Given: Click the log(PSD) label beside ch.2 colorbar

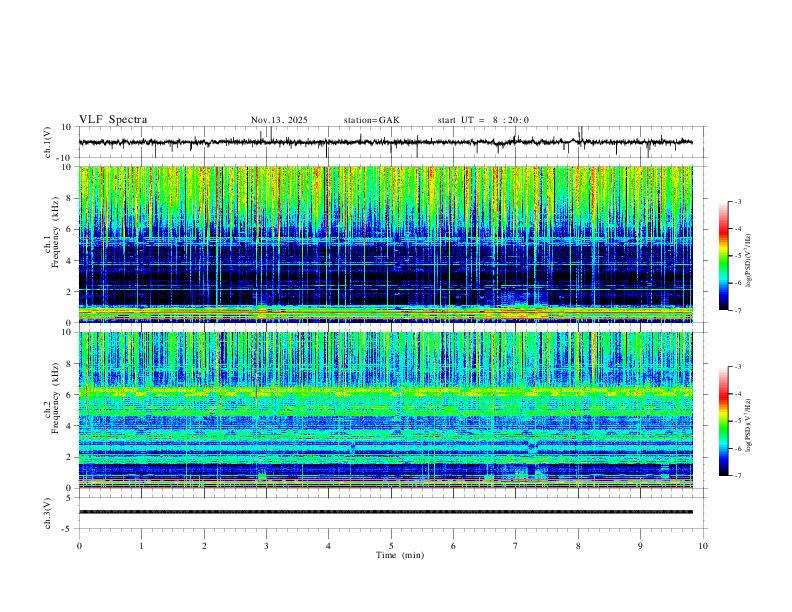Looking at the screenshot, I should (748, 425).
